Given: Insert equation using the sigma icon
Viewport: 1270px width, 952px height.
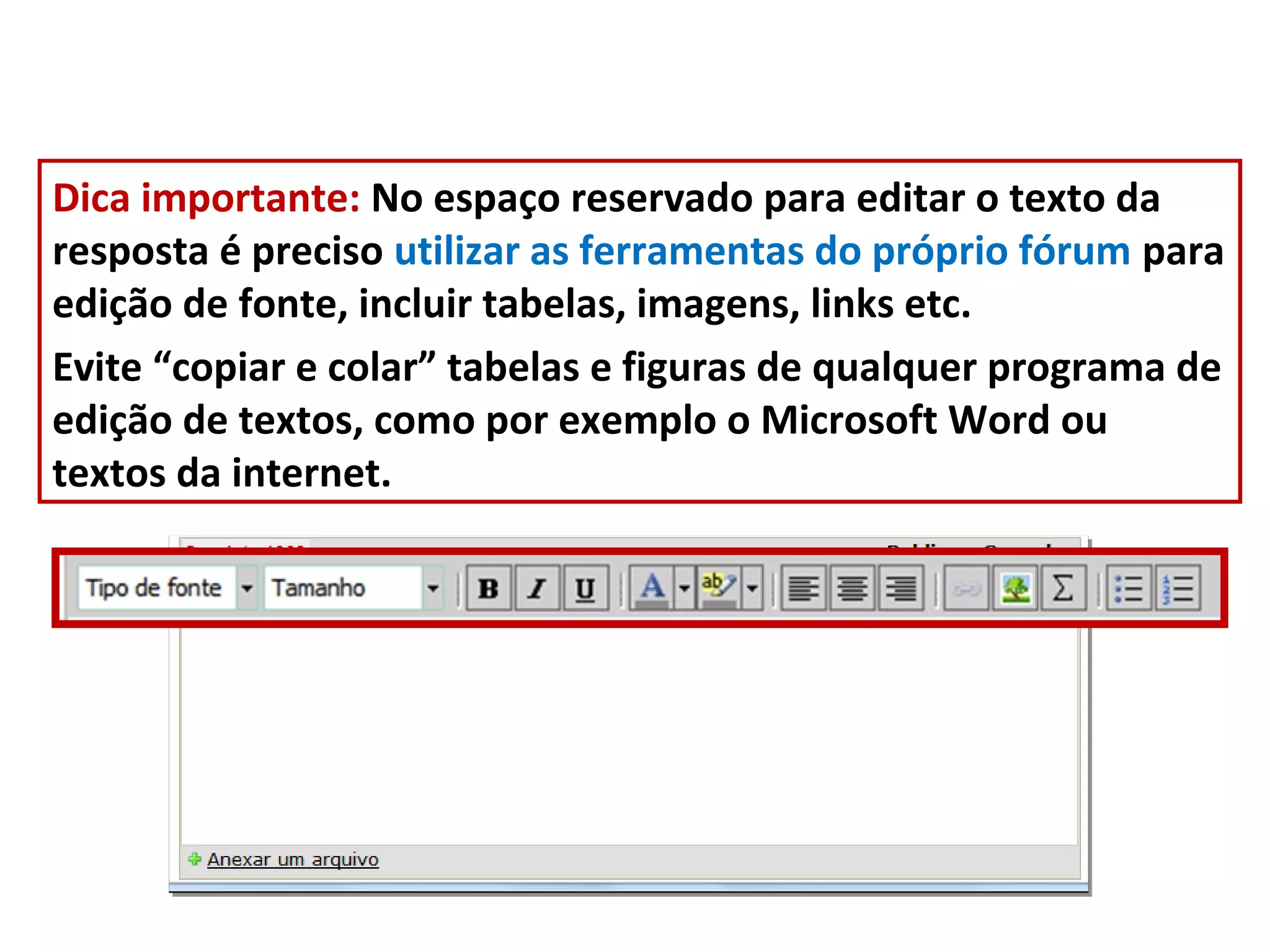Looking at the screenshot, I should (1064, 588).
